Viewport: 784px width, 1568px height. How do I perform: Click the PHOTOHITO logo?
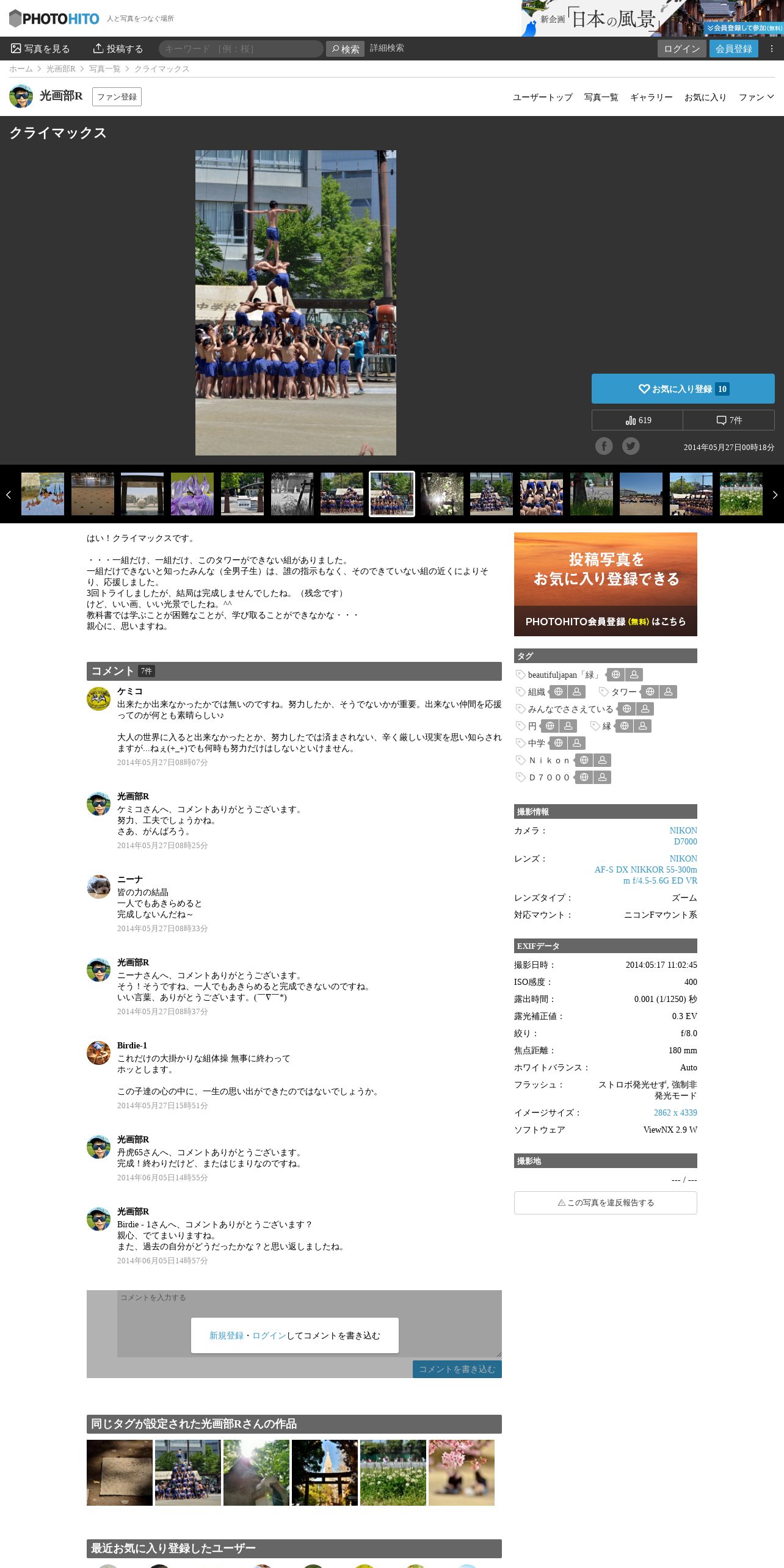click(54, 18)
